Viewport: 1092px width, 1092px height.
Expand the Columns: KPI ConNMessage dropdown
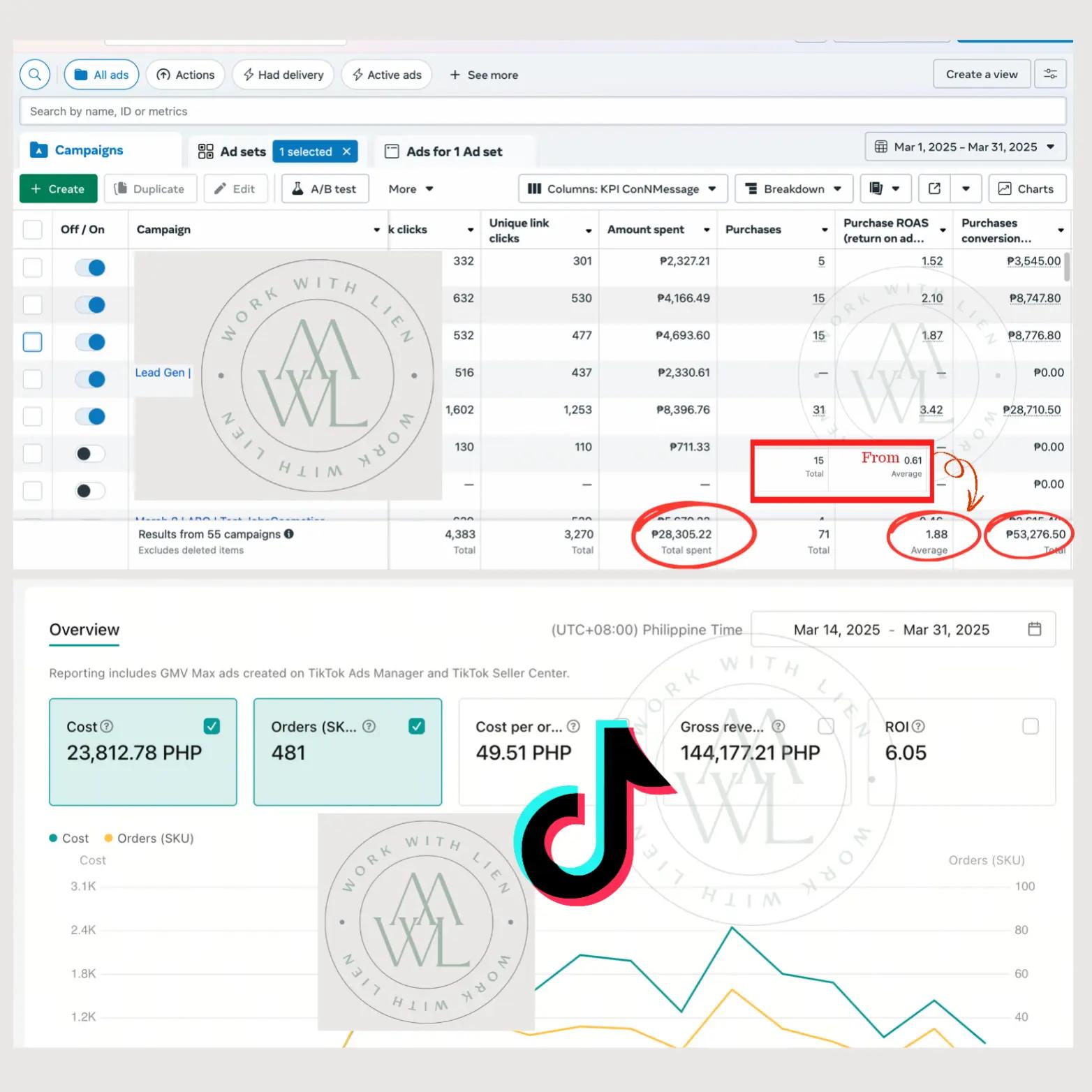click(x=623, y=189)
